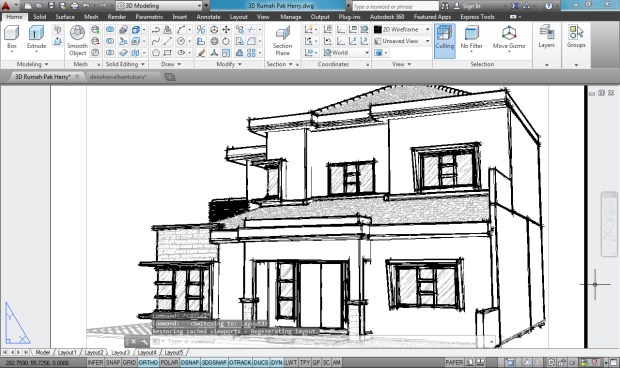The image size is (620, 368).
Task: Toggle LWT lineweight in status bar
Action: pyautogui.click(x=291, y=362)
